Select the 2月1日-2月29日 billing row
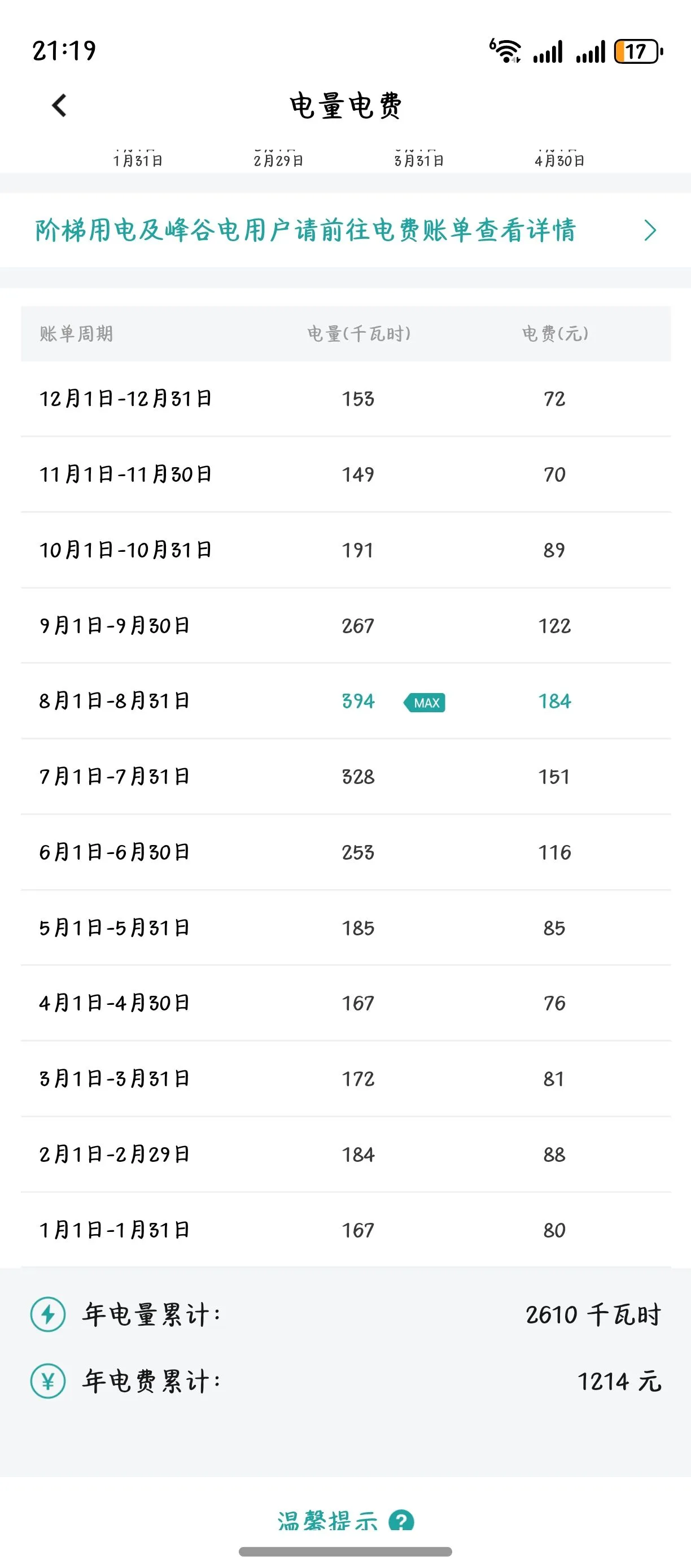This screenshot has width=691, height=1568. pyautogui.click(x=345, y=1155)
